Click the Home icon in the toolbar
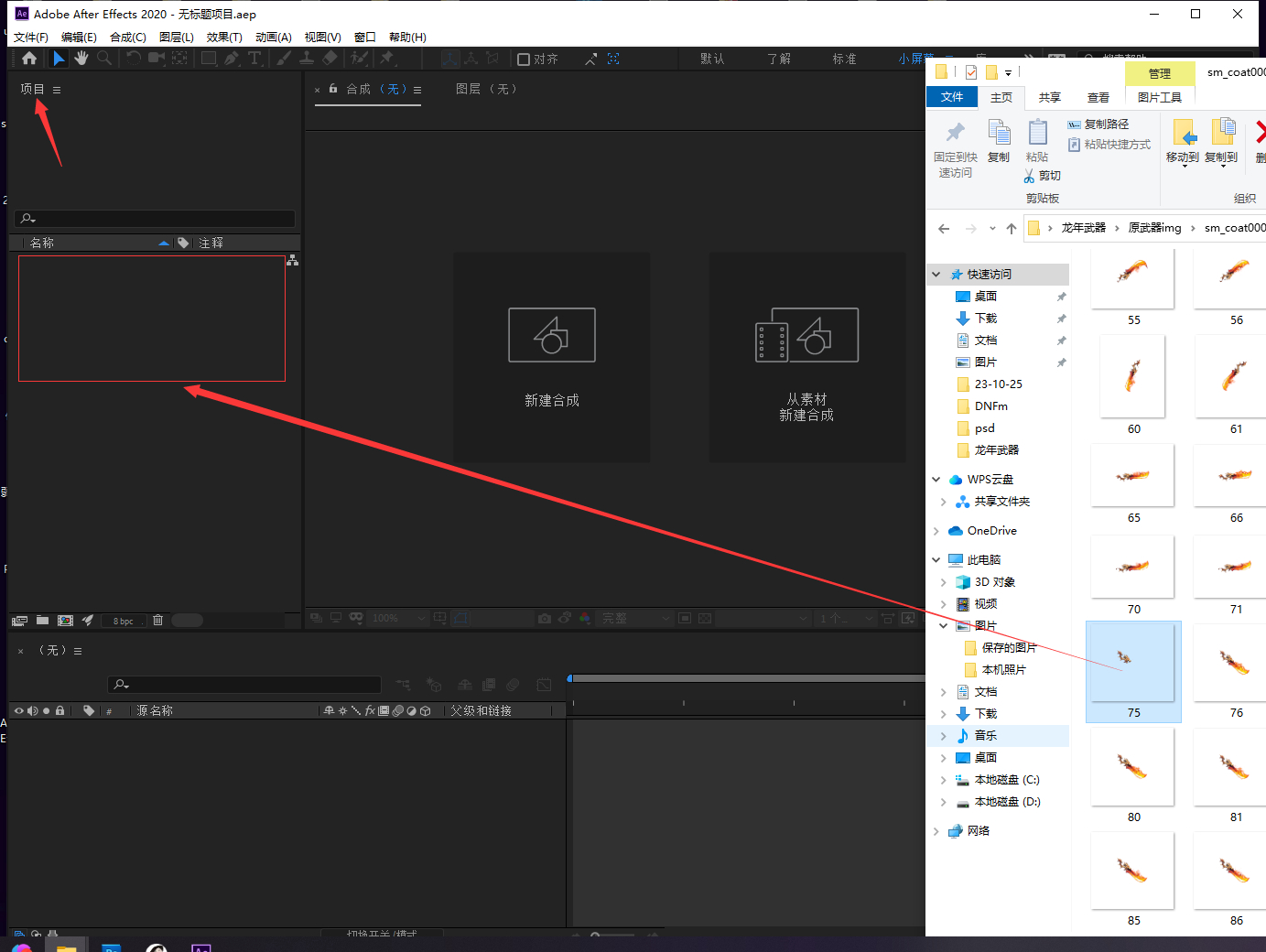 29,59
